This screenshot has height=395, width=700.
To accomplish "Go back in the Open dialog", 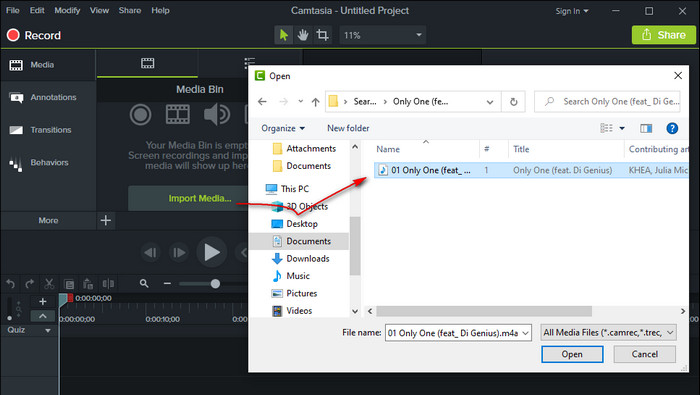I will pyautogui.click(x=262, y=102).
